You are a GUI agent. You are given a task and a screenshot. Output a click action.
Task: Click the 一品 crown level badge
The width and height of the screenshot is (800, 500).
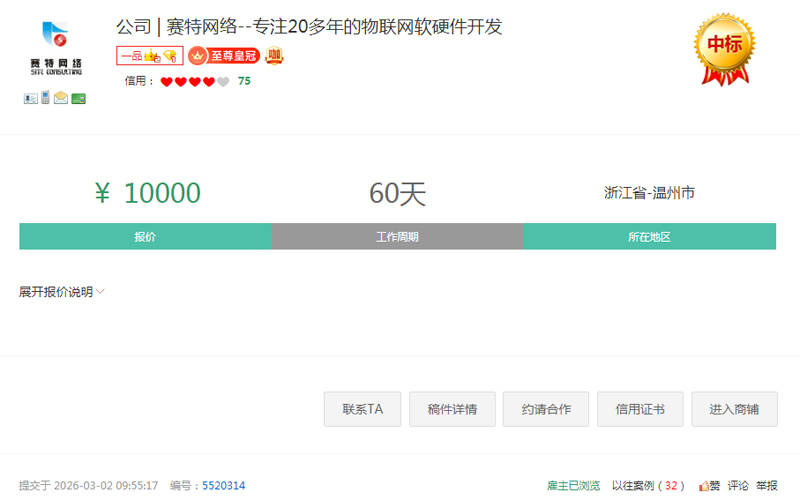[x=149, y=56]
